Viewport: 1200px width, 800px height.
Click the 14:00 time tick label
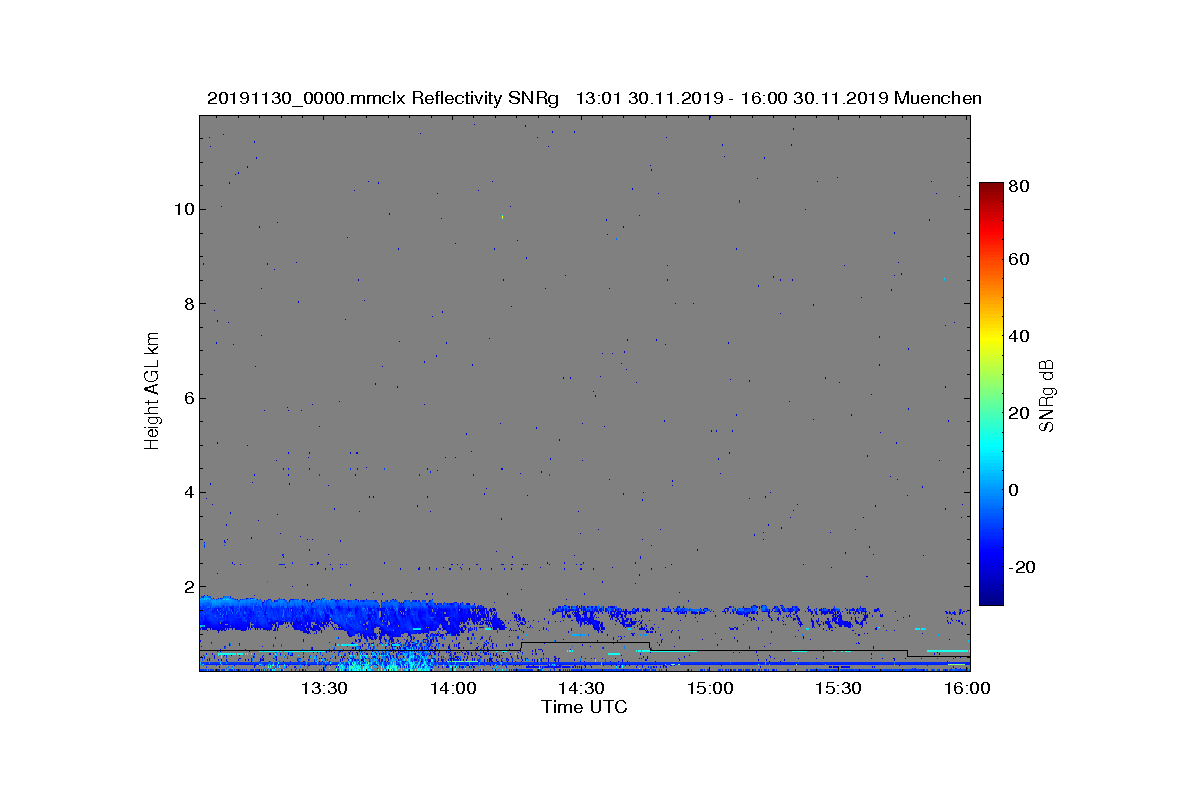pos(453,688)
